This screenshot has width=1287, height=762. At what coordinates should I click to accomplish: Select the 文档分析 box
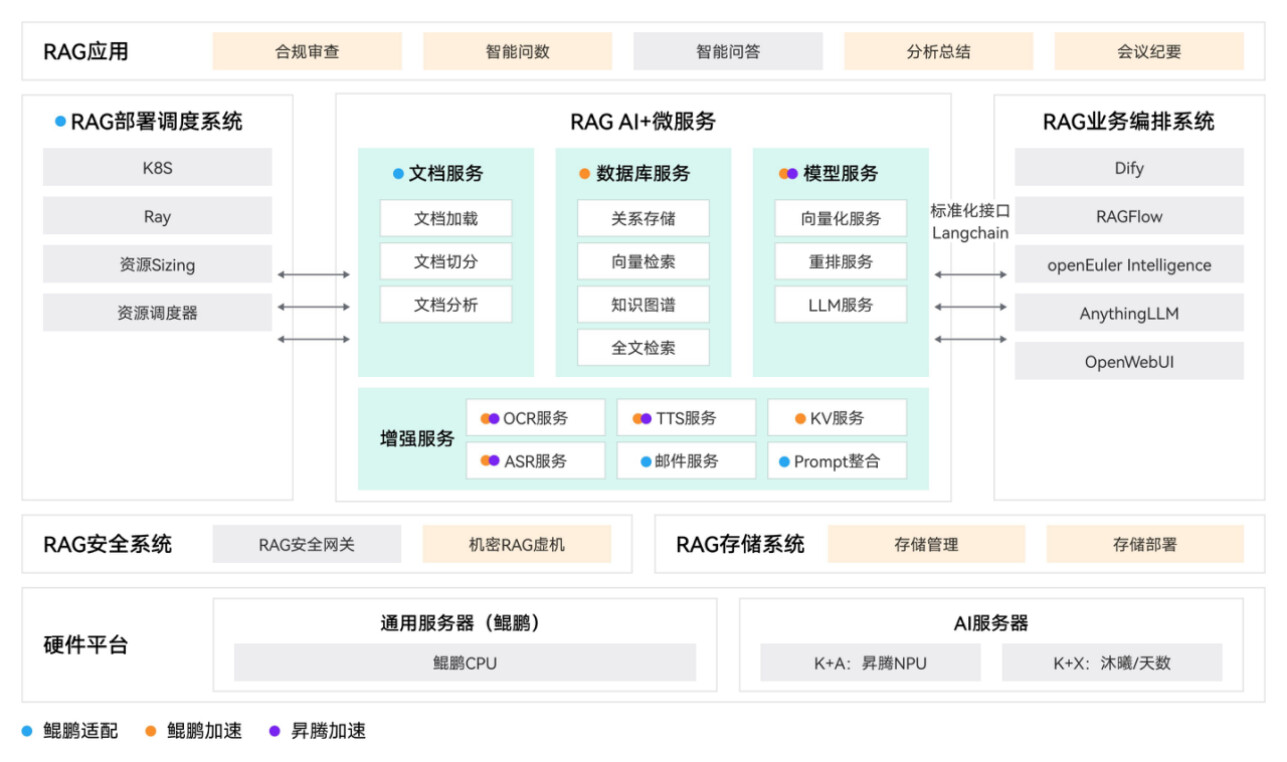[446, 304]
